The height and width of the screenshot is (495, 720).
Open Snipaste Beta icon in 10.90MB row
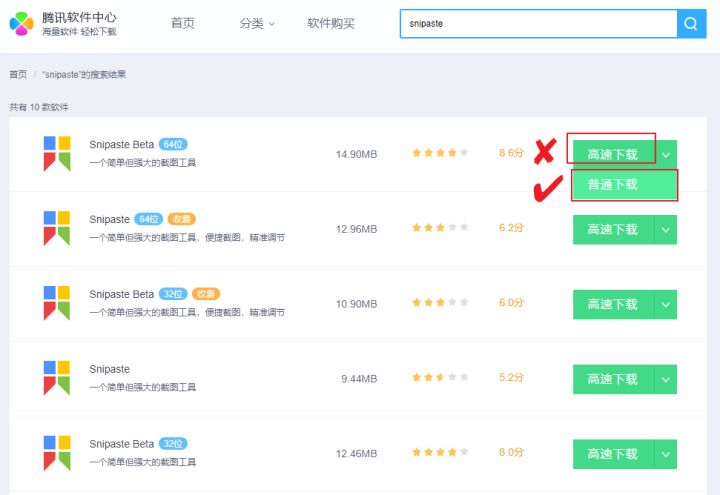coord(57,303)
